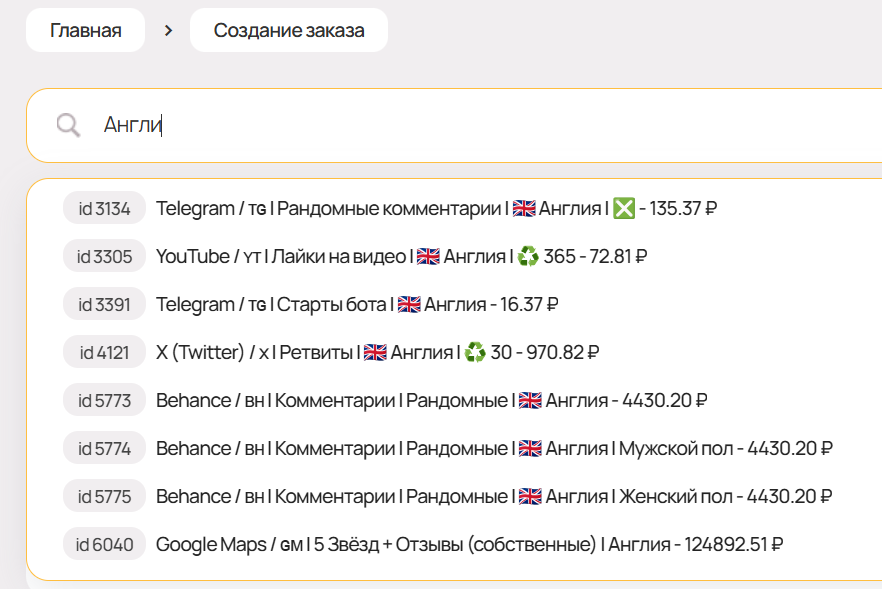
Task: Open Создание заказа breadcrumb
Action: tap(289, 30)
